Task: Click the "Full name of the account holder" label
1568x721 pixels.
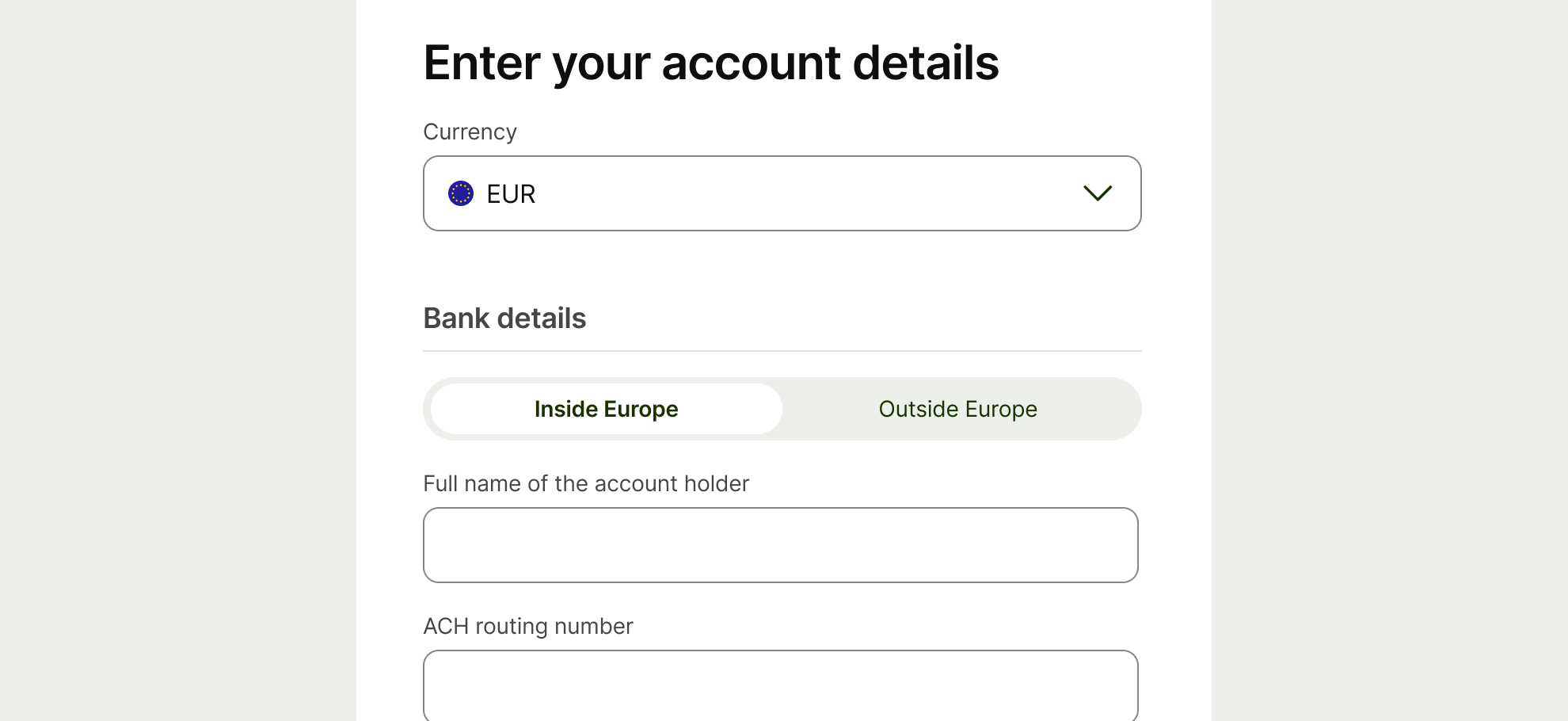Action: [586, 483]
